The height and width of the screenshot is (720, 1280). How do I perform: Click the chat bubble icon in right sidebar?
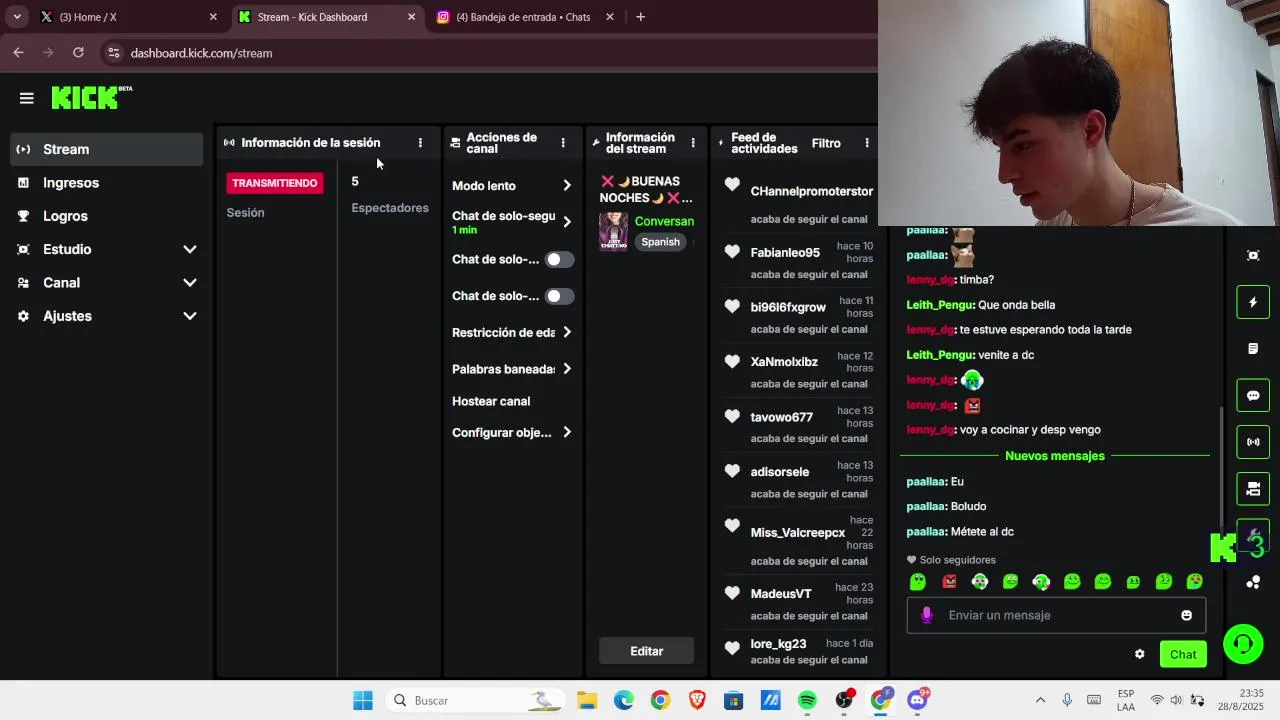[1253, 395]
